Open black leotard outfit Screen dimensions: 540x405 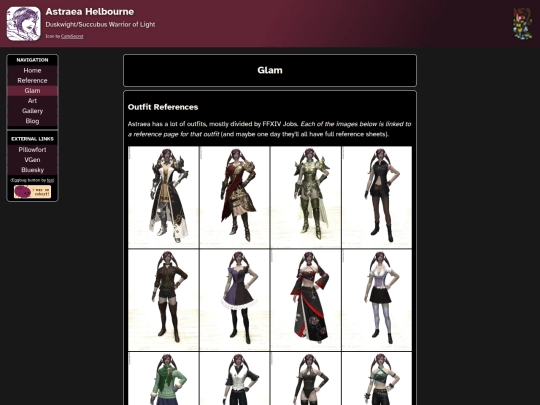[x=306, y=378]
